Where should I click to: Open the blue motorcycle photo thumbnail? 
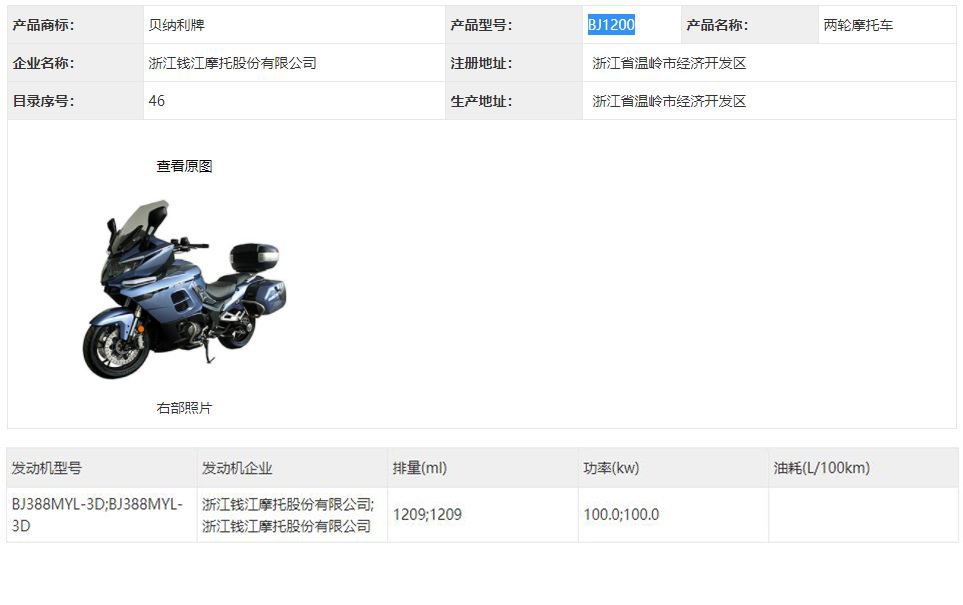click(x=184, y=289)
